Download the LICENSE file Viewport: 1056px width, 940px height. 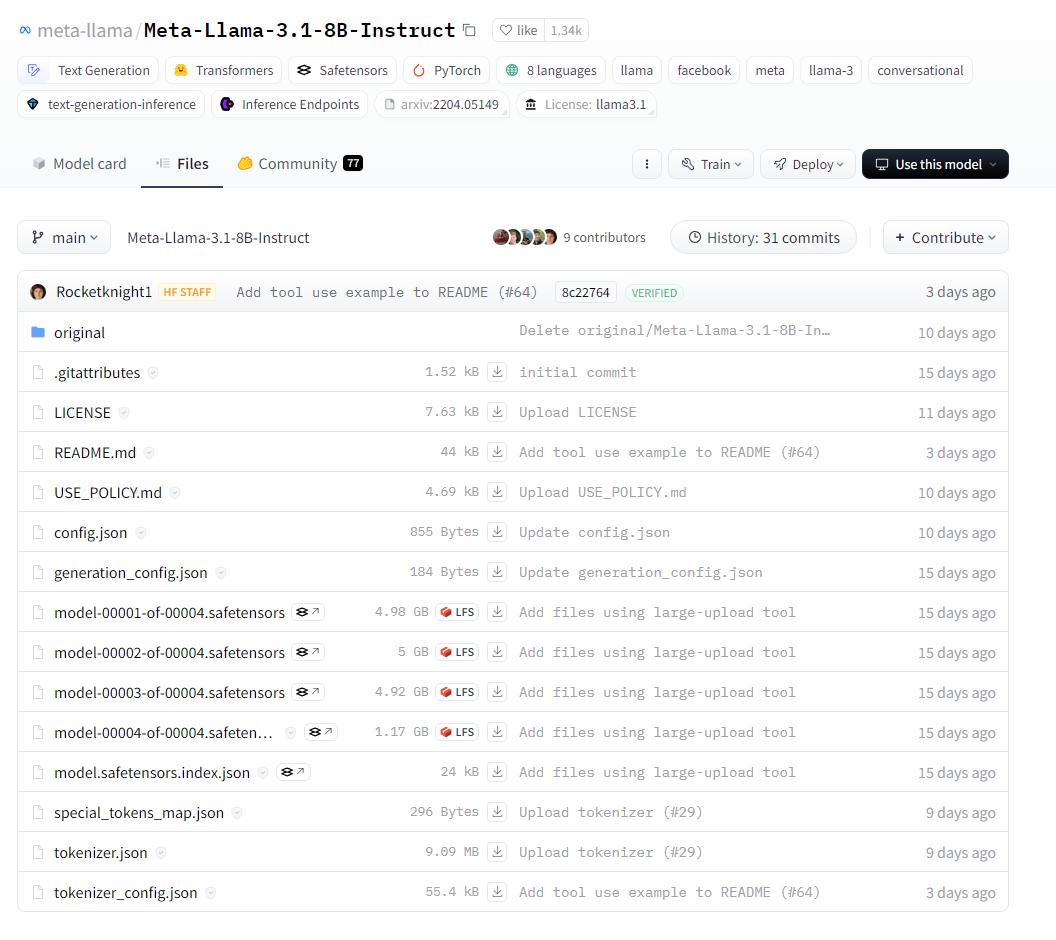[x=497, y=411]
